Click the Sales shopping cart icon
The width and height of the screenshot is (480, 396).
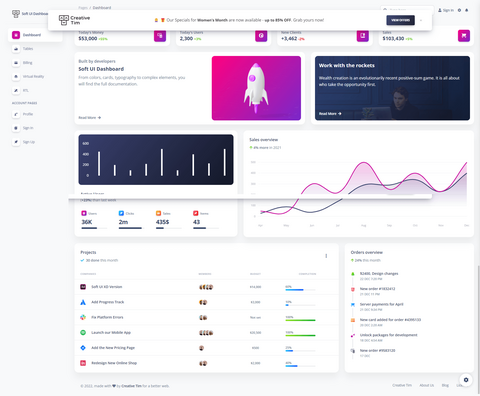(464, 36)
